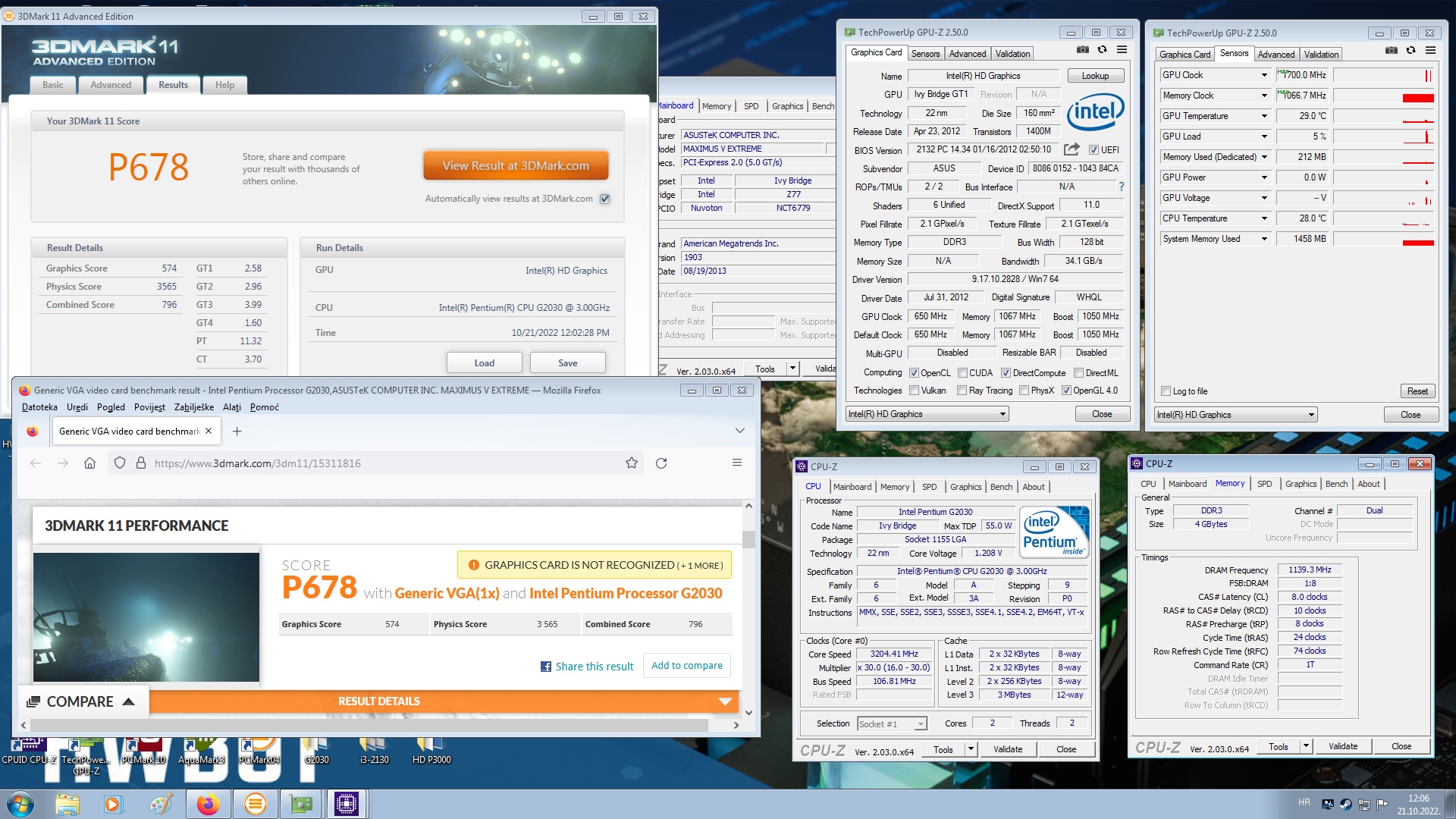This screenshot has height=819, width=1456.
Task: Click the Facebook icon beside Share this result
Action: click(x=546, y=667)
